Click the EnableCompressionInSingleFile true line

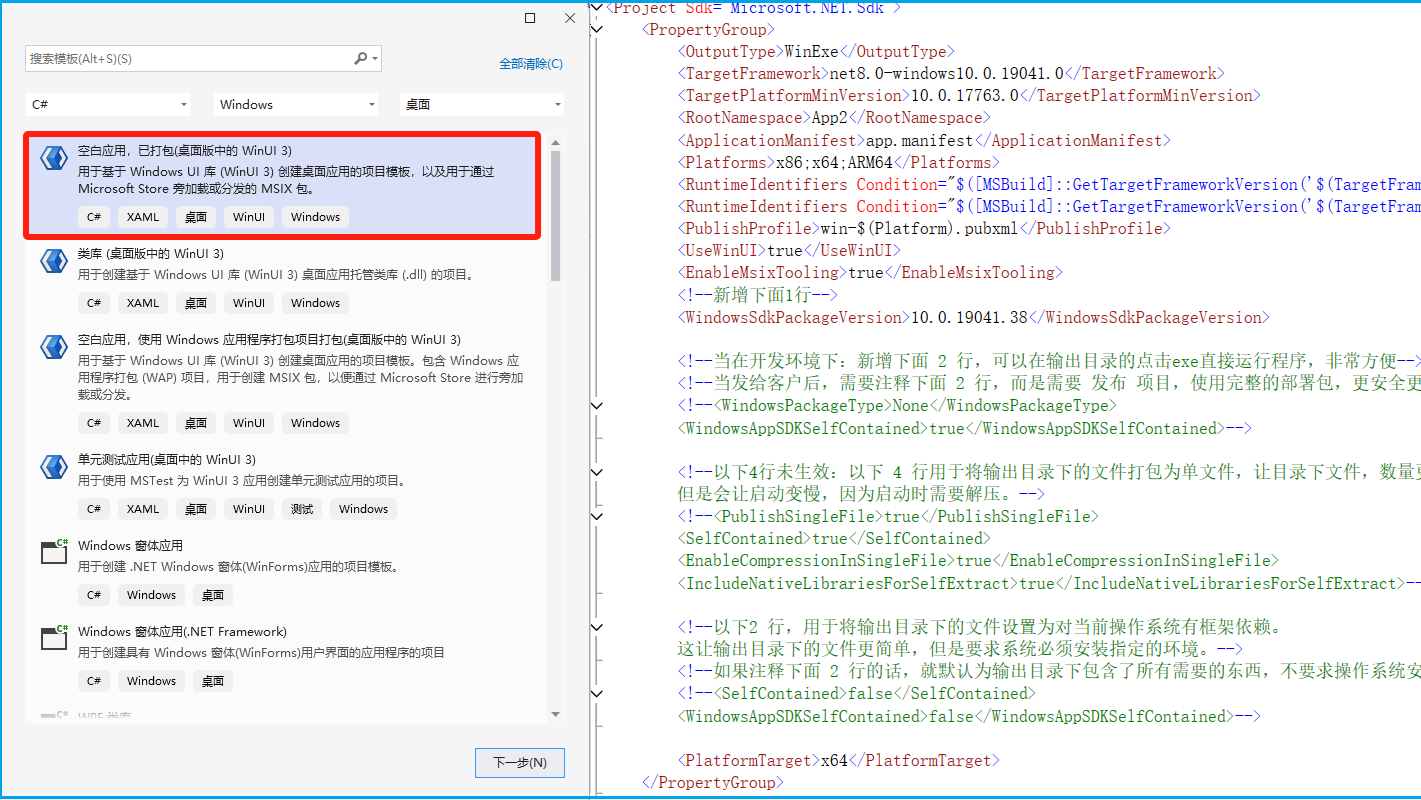coord(978,560)
